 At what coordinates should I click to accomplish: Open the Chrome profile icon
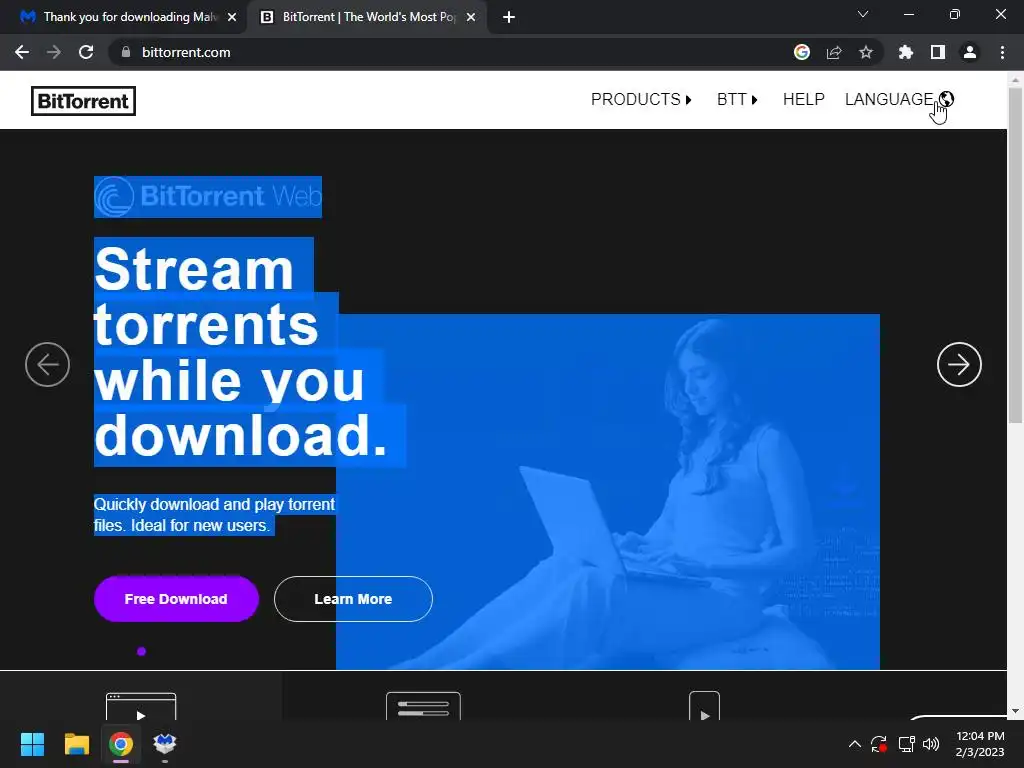coord(970,52)
